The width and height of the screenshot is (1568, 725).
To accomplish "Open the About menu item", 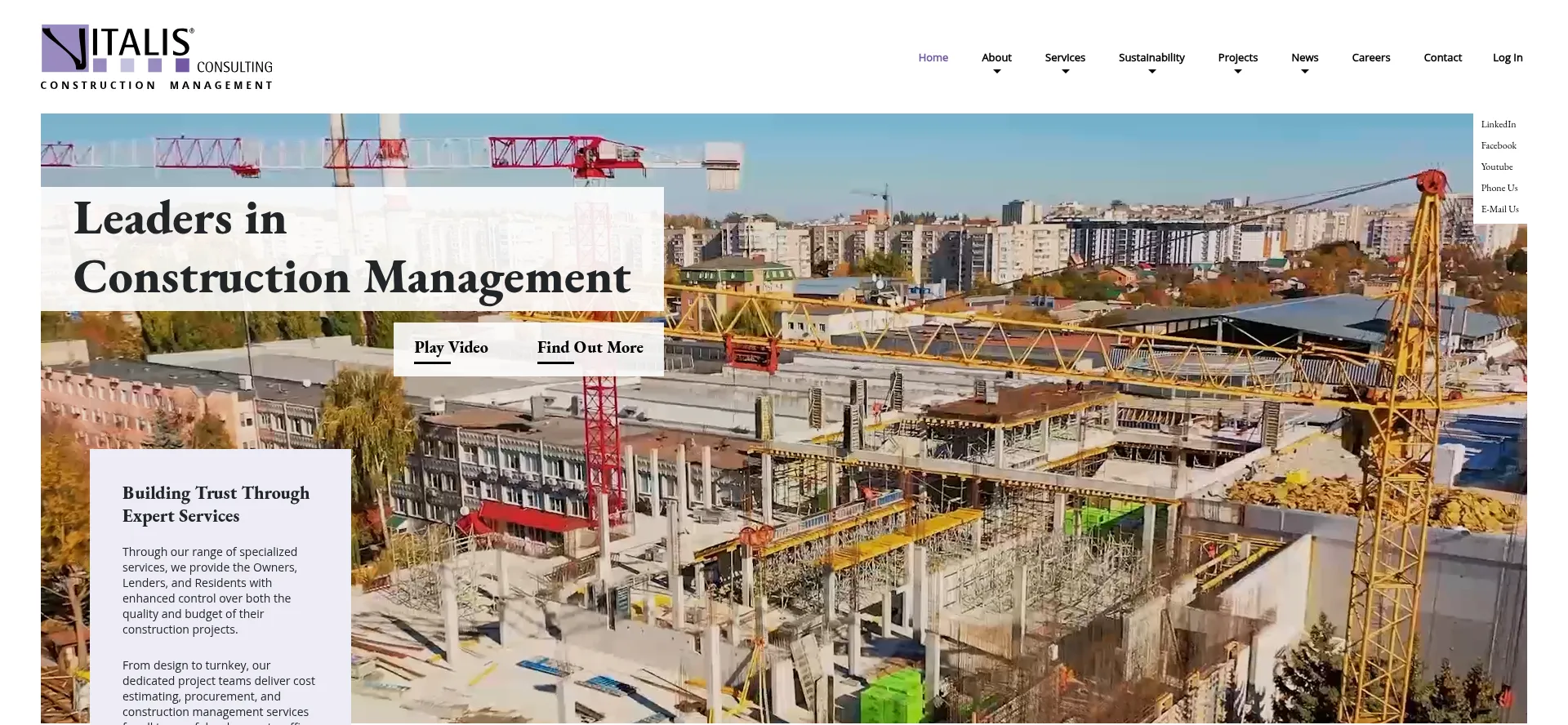I will click(x=996, y=57).
